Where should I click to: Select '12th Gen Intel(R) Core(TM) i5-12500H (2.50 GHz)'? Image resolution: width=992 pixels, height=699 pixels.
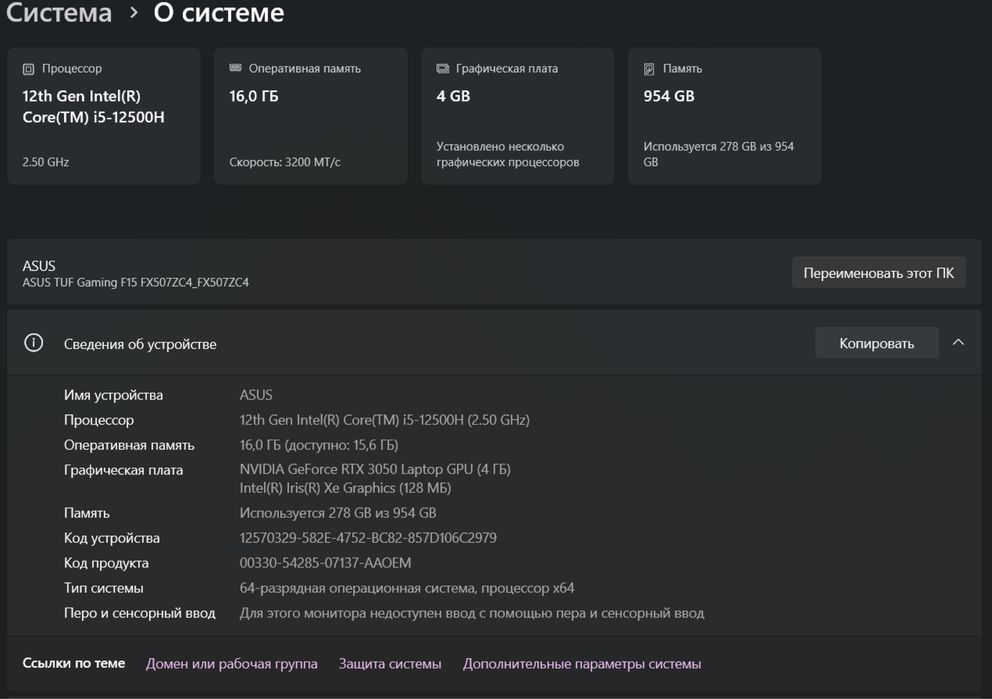point(385,419)
